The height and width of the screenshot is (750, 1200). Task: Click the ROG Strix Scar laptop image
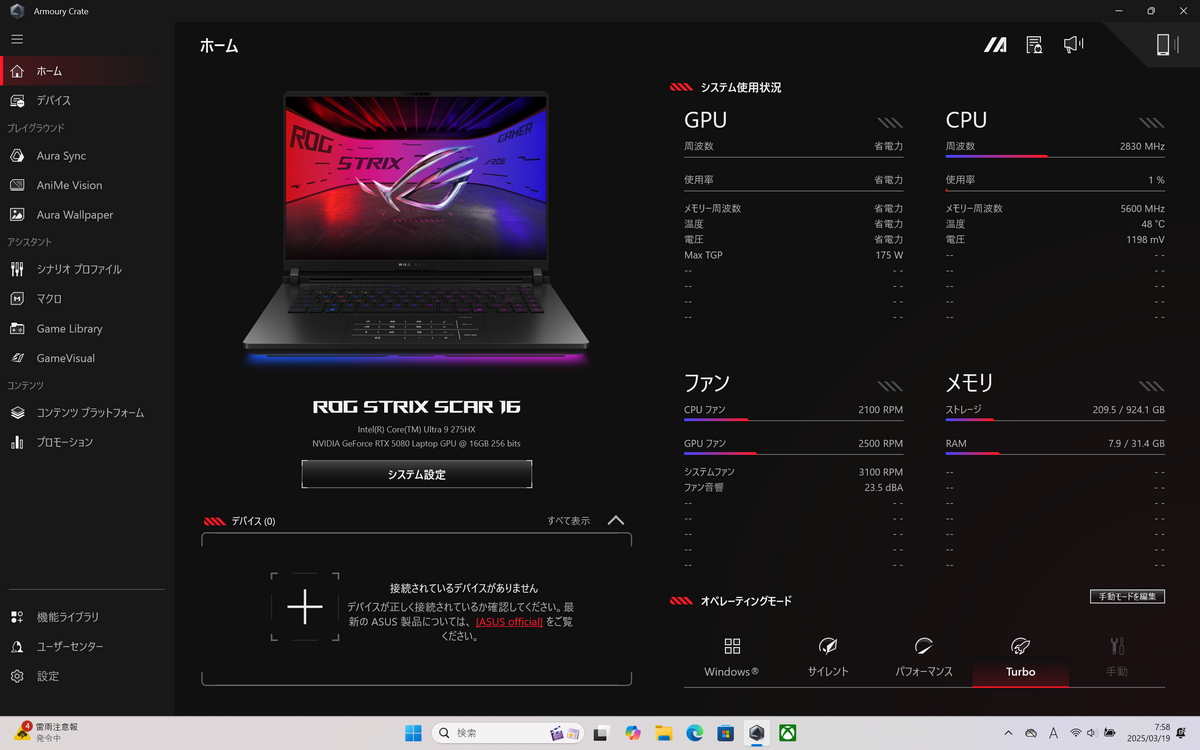coord(416,227)
